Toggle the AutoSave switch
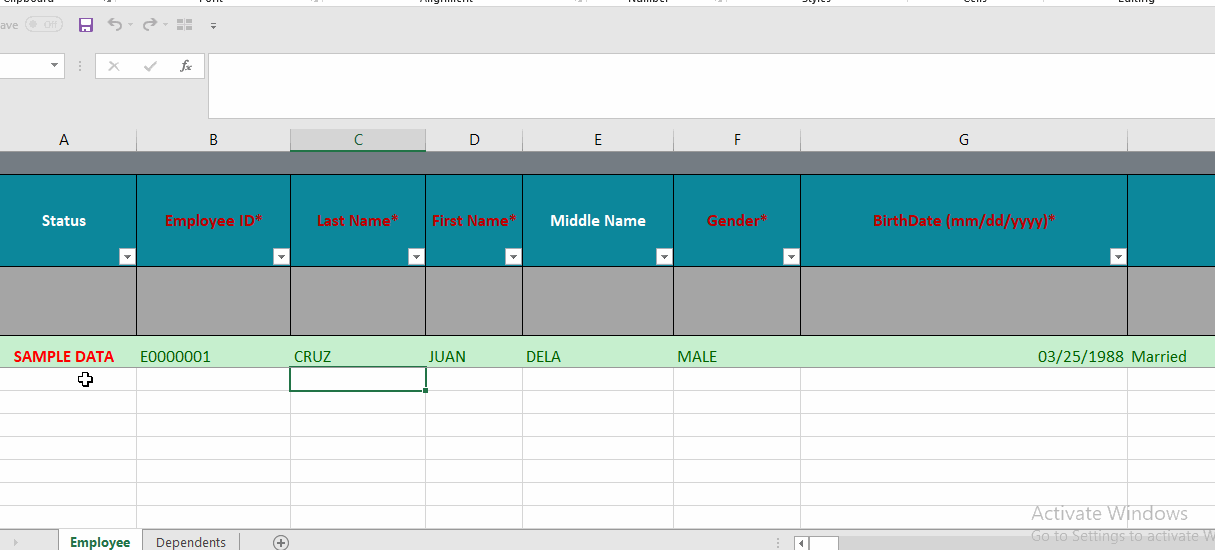Screen dimensions: 1215x550 [x=44, y=25]
